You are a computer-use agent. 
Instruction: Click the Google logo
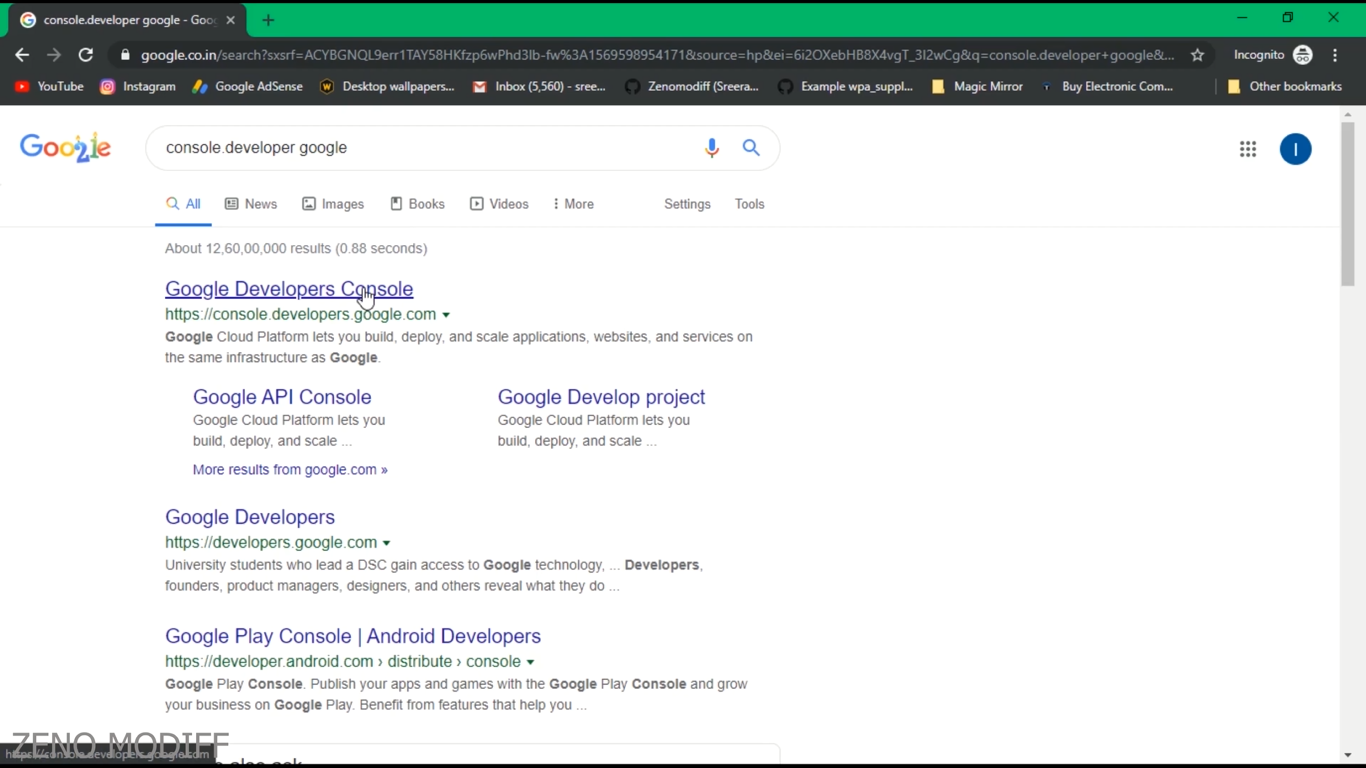tap(66, 148)
